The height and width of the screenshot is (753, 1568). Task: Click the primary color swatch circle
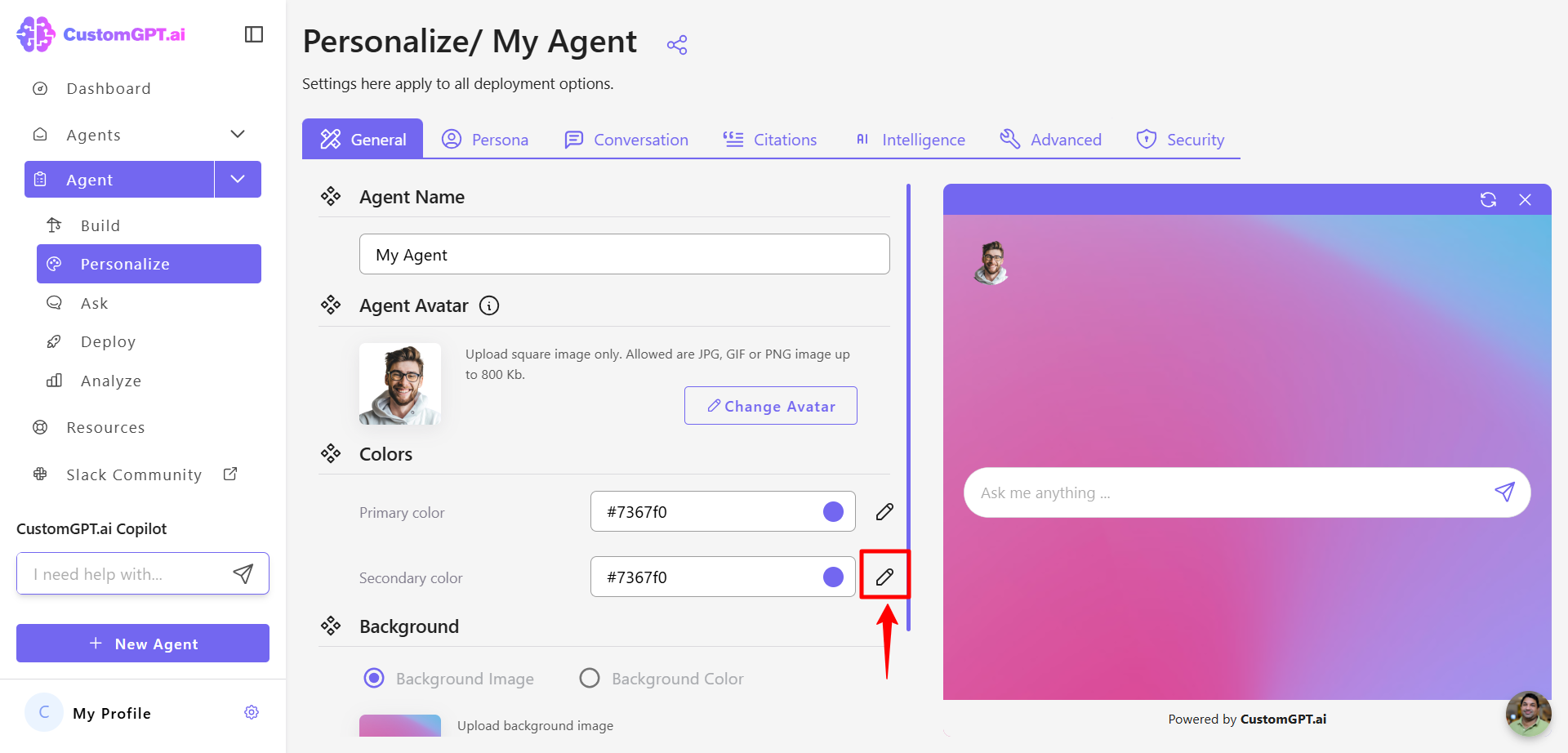point(833,511)
